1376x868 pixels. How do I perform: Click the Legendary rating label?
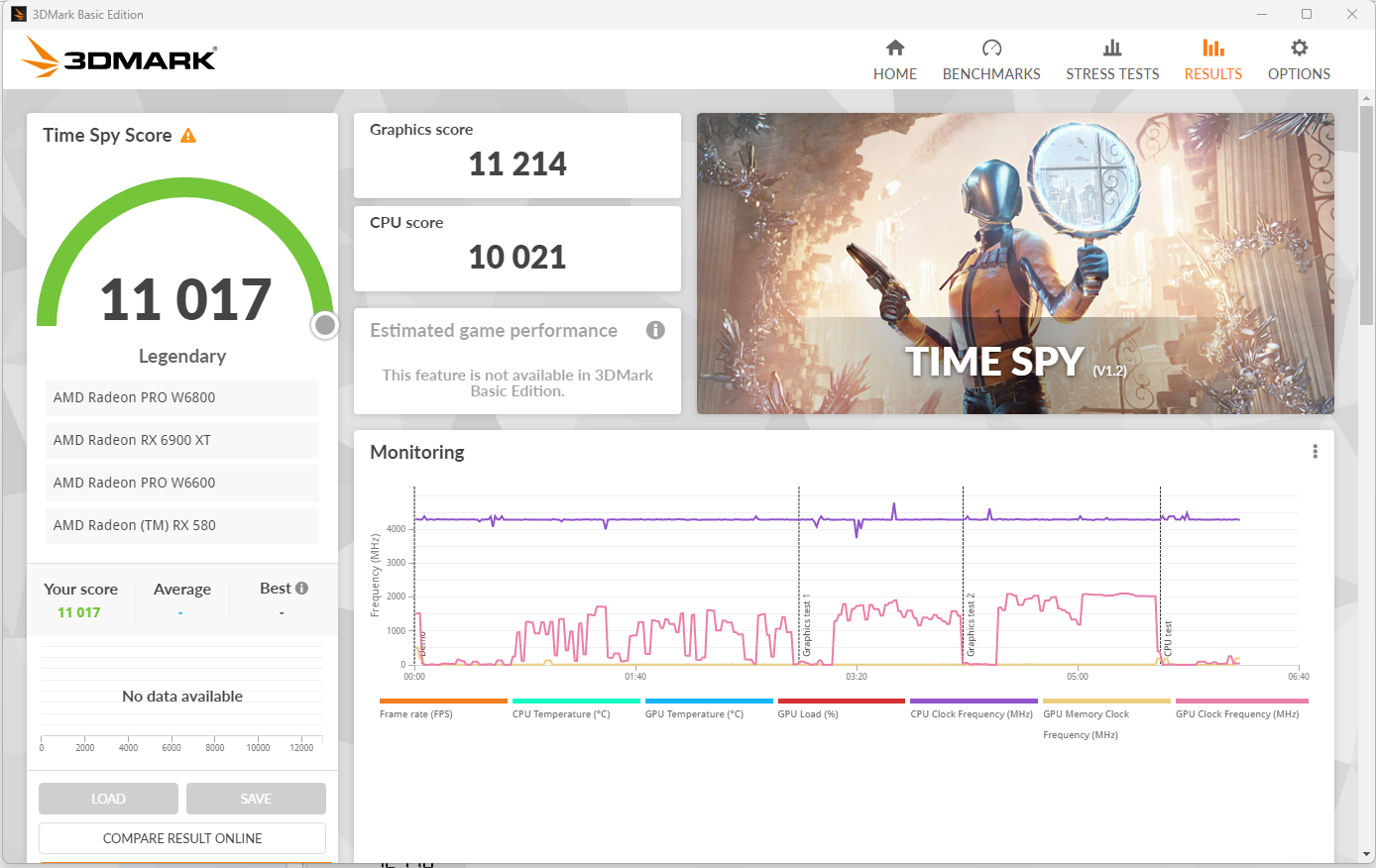(x=182, y=356)
